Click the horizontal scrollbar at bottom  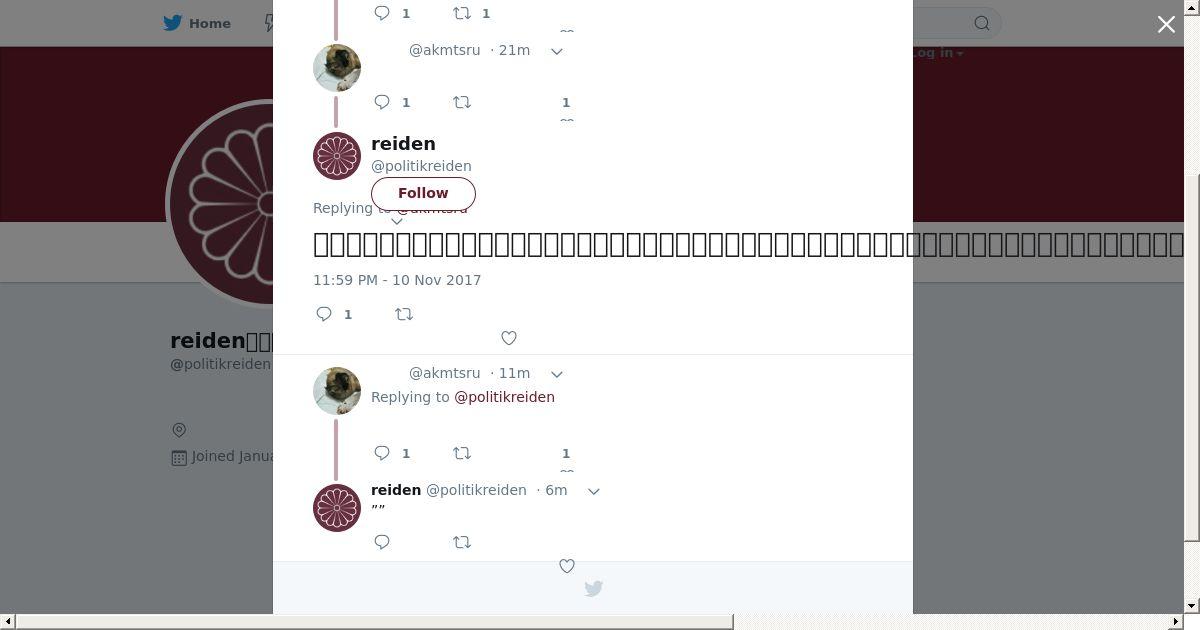pos(374,622)
